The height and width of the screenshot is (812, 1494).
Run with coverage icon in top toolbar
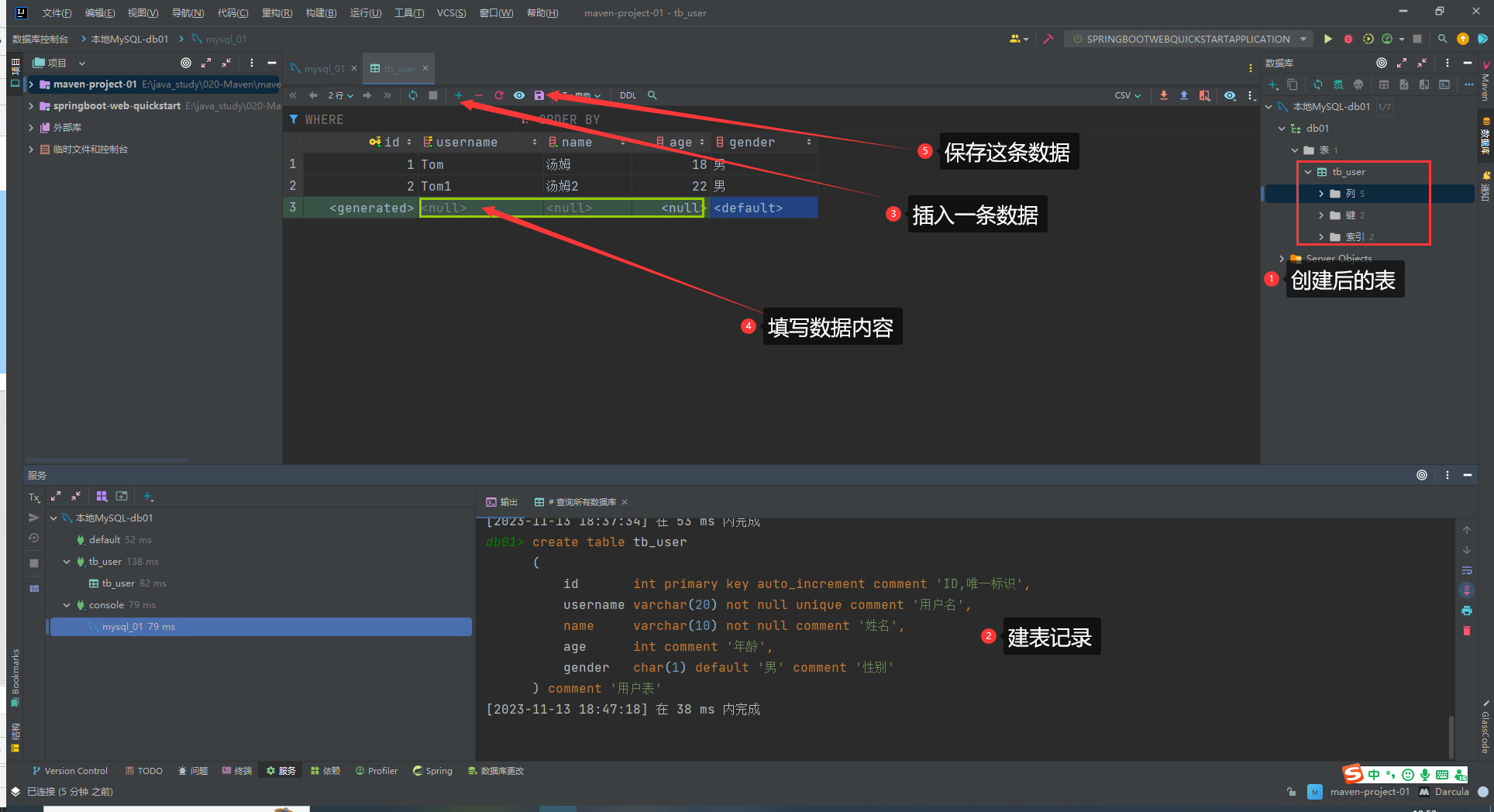[1368, 39]
